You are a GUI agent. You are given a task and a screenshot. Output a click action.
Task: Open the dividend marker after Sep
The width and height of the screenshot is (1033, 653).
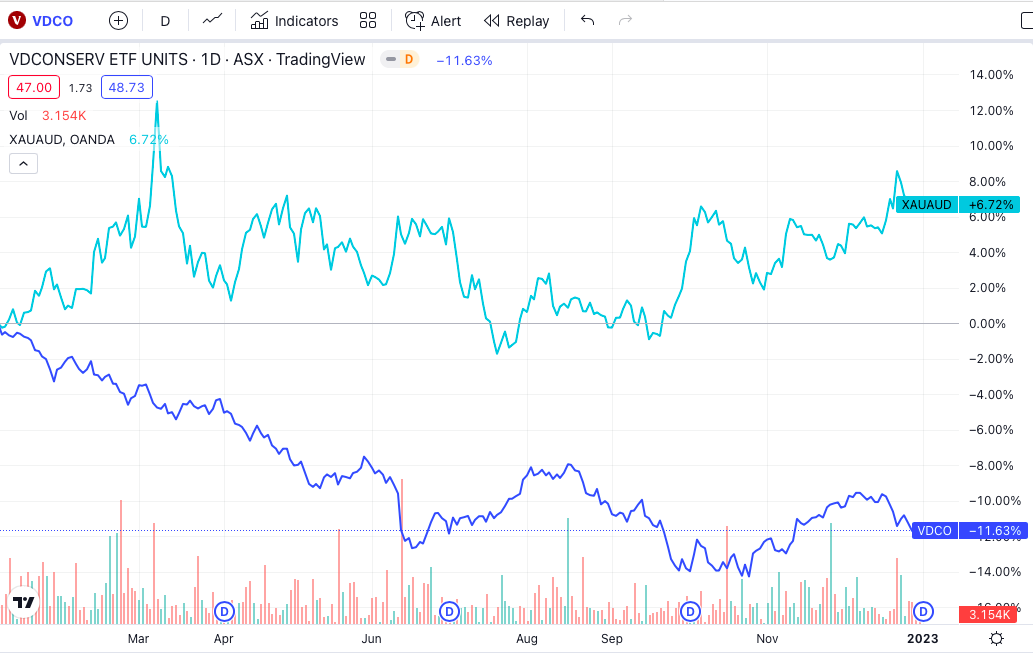point(690,611)
